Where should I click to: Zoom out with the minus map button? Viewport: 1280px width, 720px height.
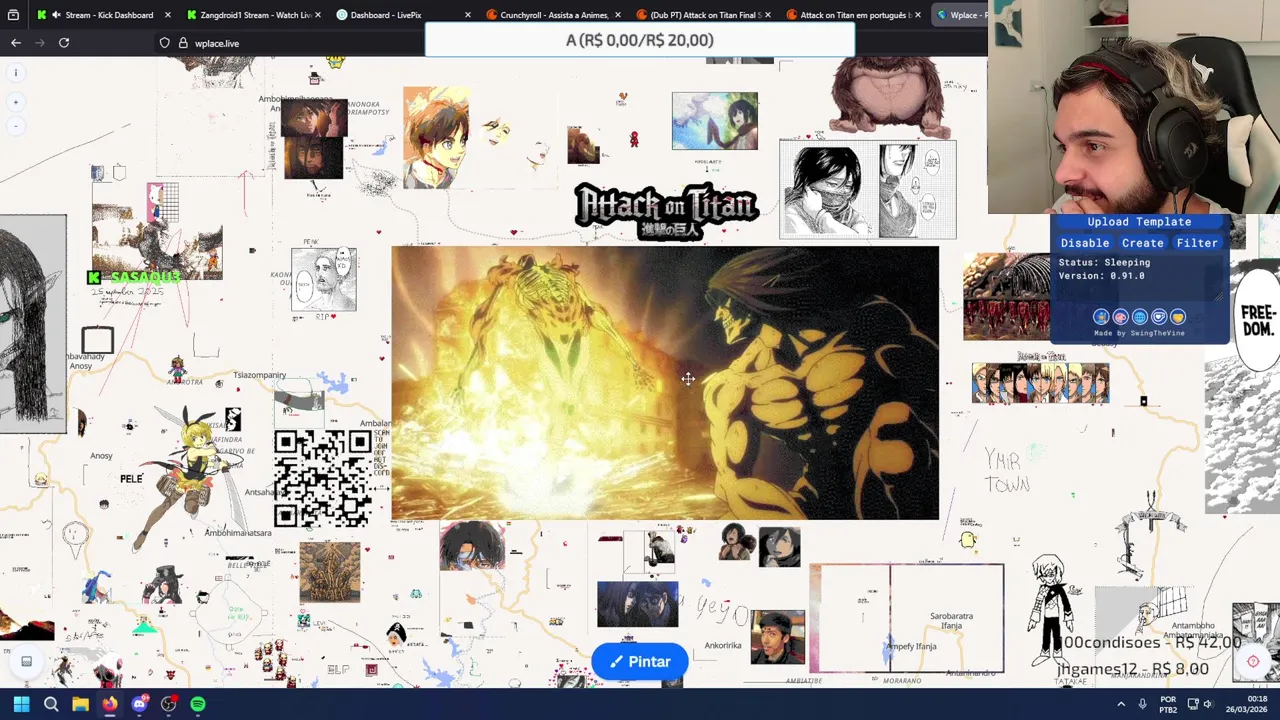[16, 125]
